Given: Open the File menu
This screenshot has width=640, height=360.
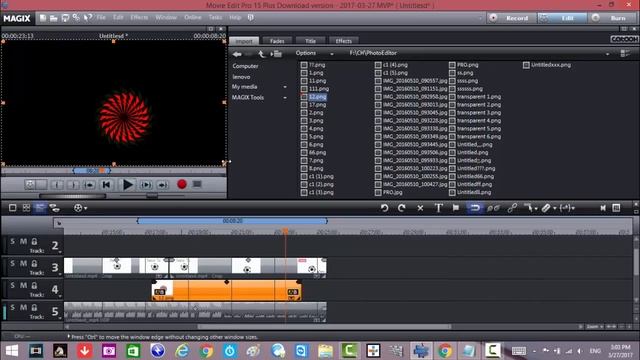Looking at the screenshot, I should pos(101,18).
